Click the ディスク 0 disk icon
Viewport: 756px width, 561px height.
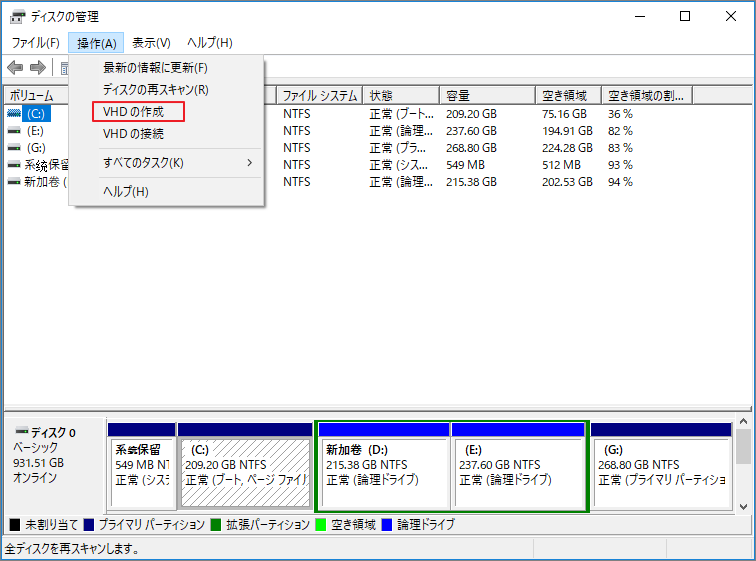pos(22,430)
